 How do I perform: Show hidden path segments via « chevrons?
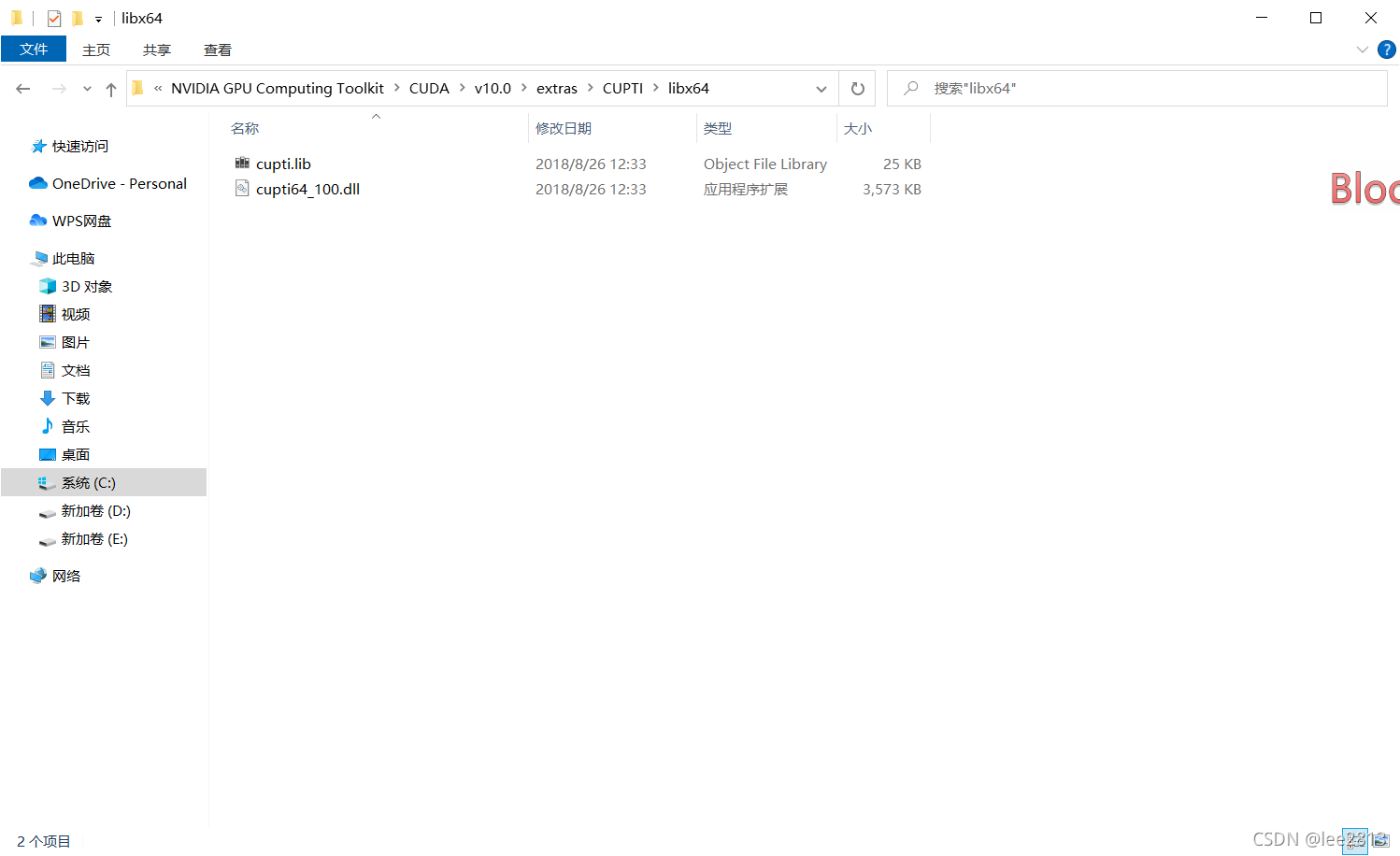coord(158,88)
